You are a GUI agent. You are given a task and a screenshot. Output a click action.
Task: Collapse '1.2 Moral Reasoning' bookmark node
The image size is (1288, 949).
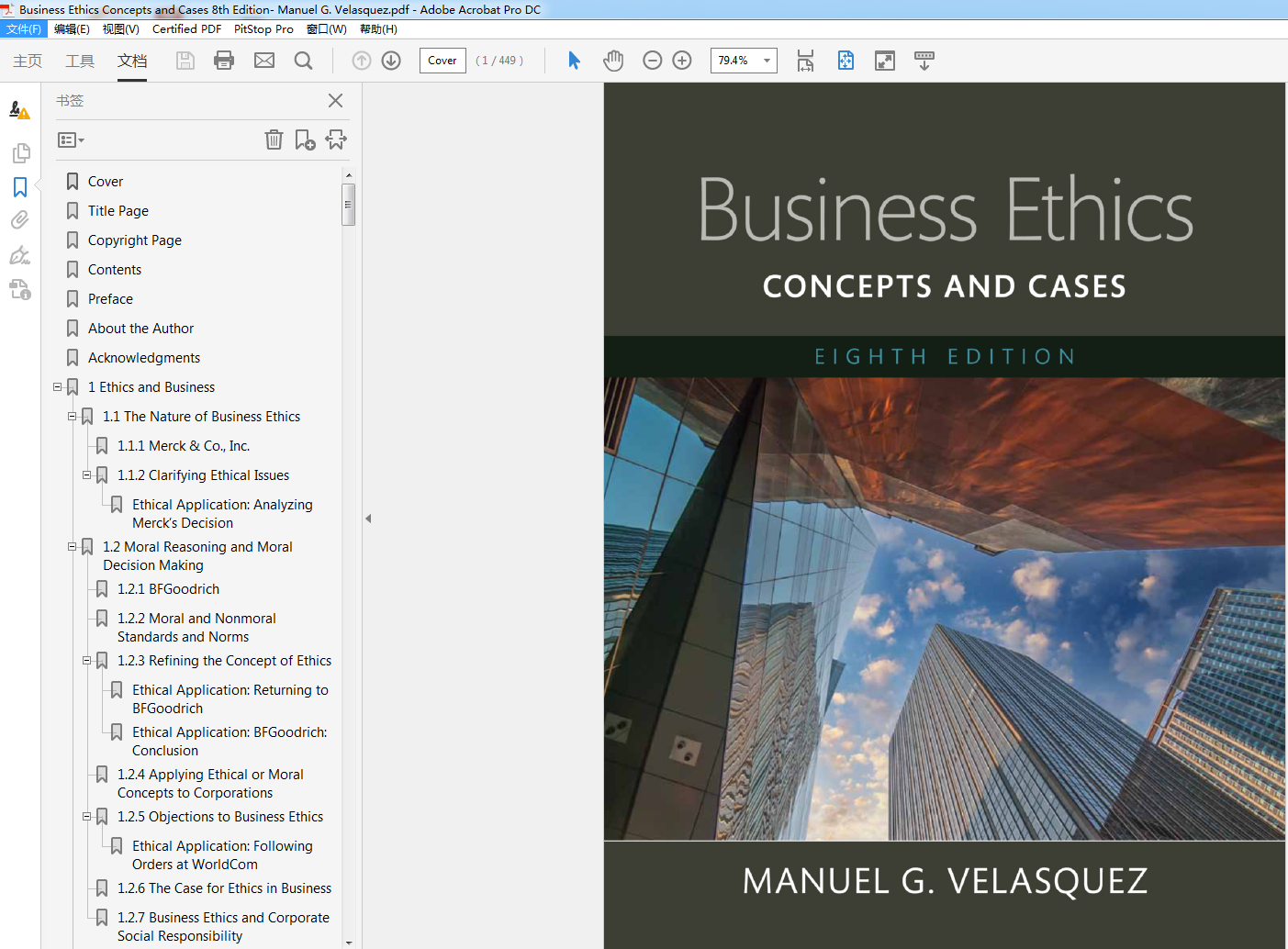click(72, 547)
